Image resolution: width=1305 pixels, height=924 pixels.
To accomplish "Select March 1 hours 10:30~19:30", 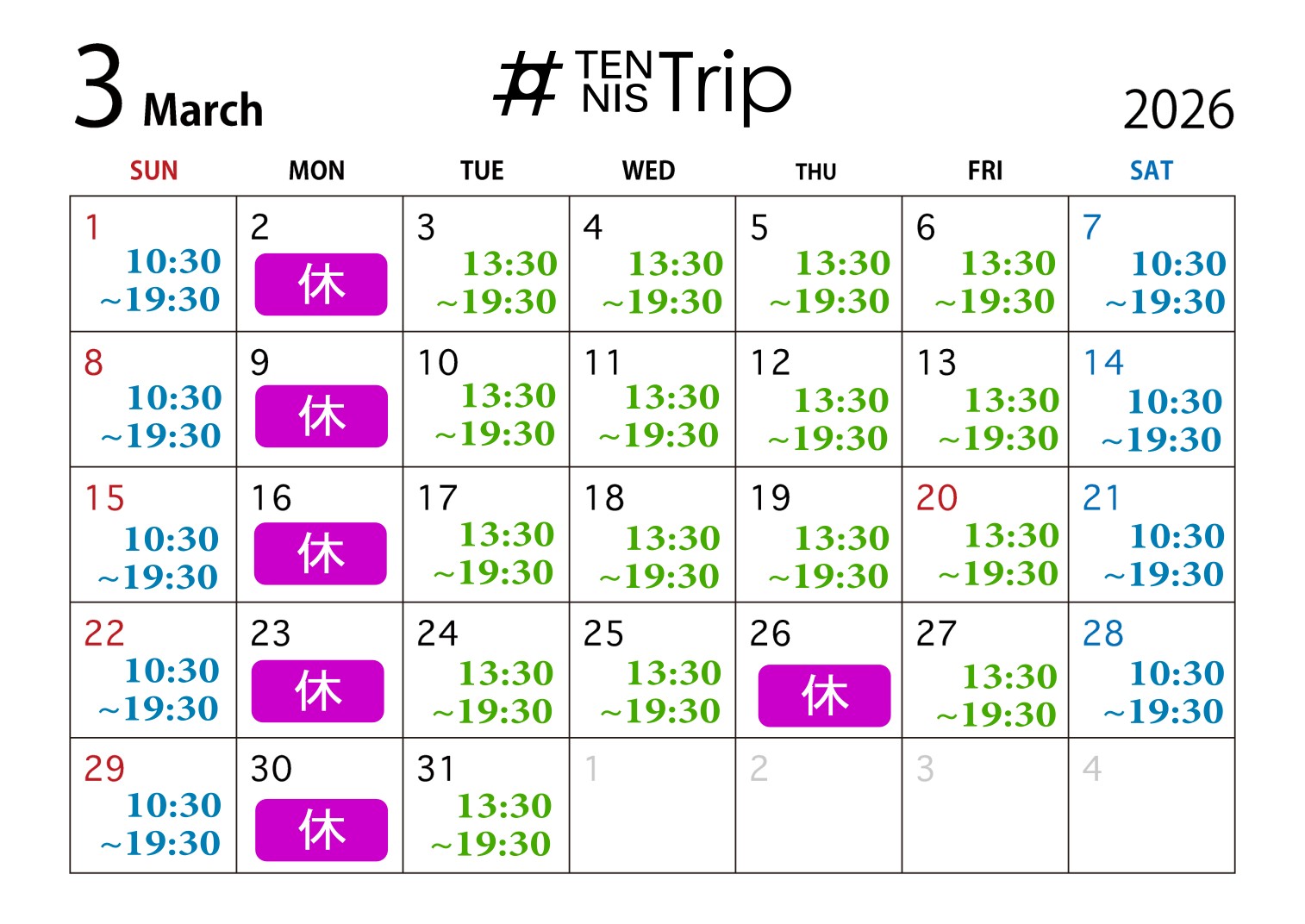I will (162, 280).
